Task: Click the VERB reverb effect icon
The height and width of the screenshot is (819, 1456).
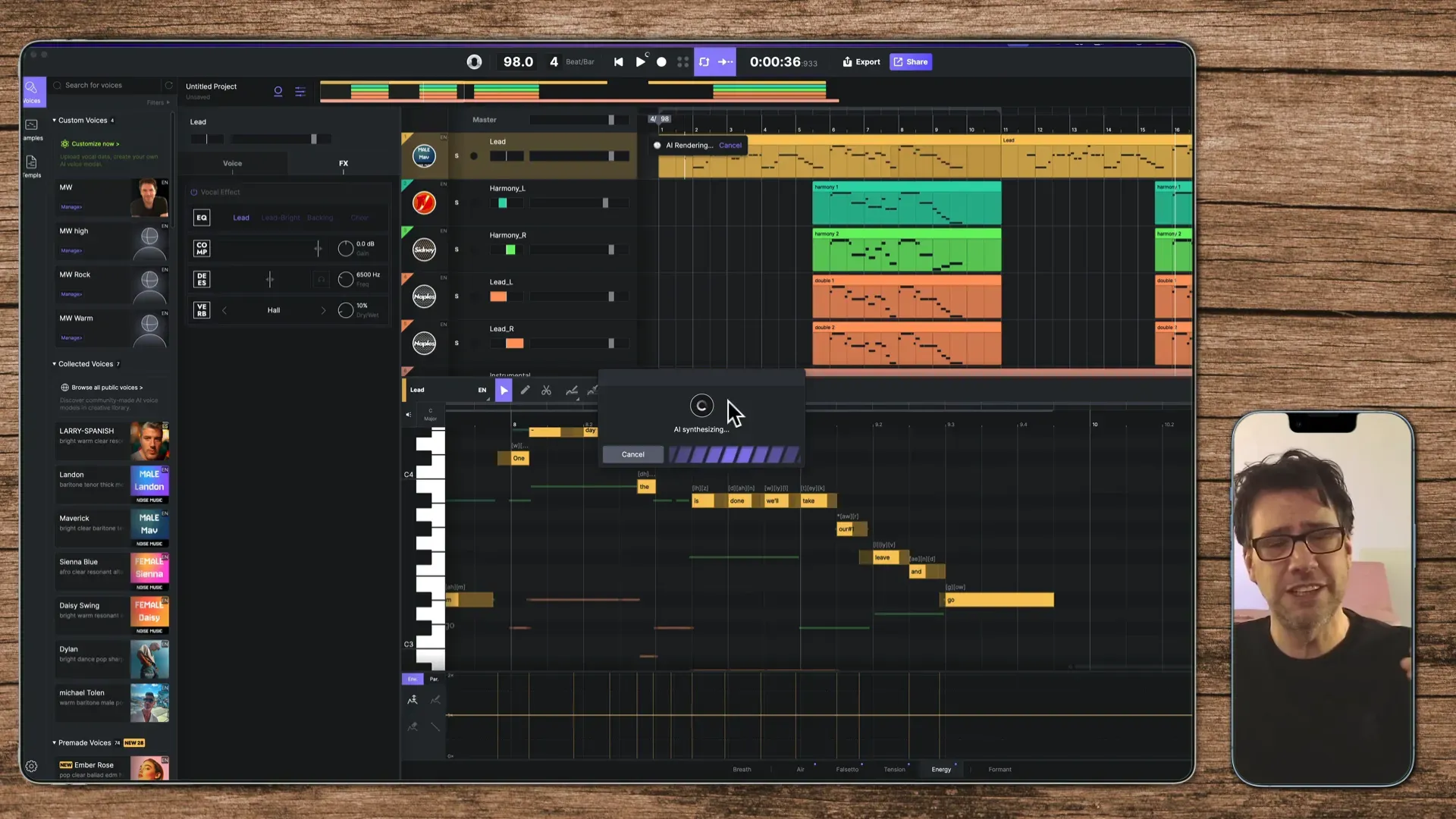Action: [202, 309]
